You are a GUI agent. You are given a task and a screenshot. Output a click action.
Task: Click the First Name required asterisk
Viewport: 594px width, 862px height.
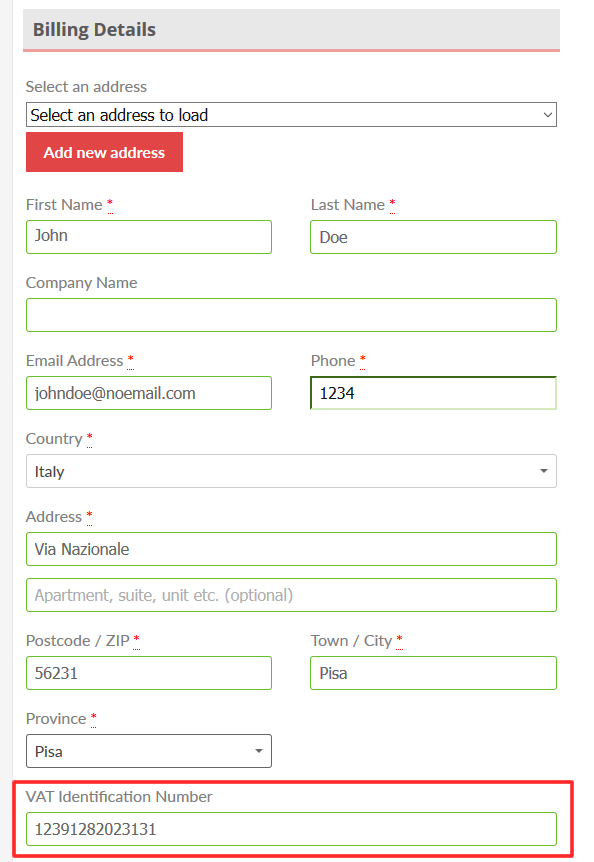(x=110, y=205)
